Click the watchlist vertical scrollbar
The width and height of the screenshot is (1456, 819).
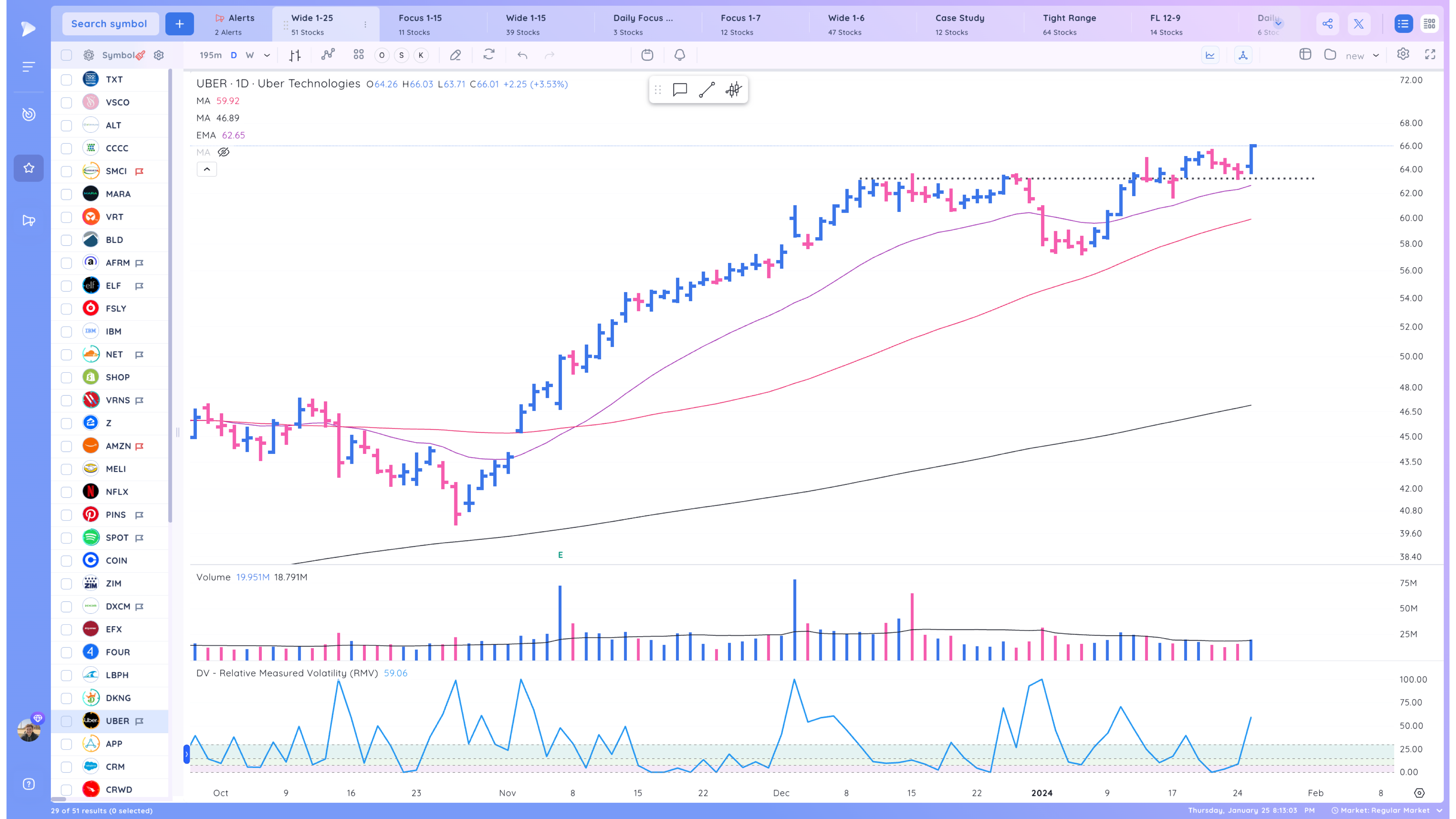click(170, 296)
